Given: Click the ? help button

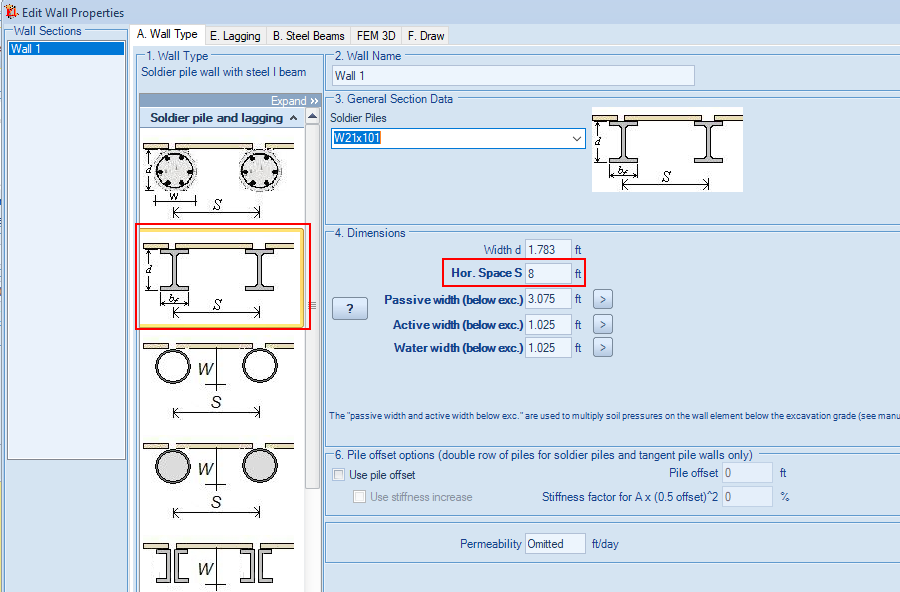Looking at the screenshot, I should 350,308.
